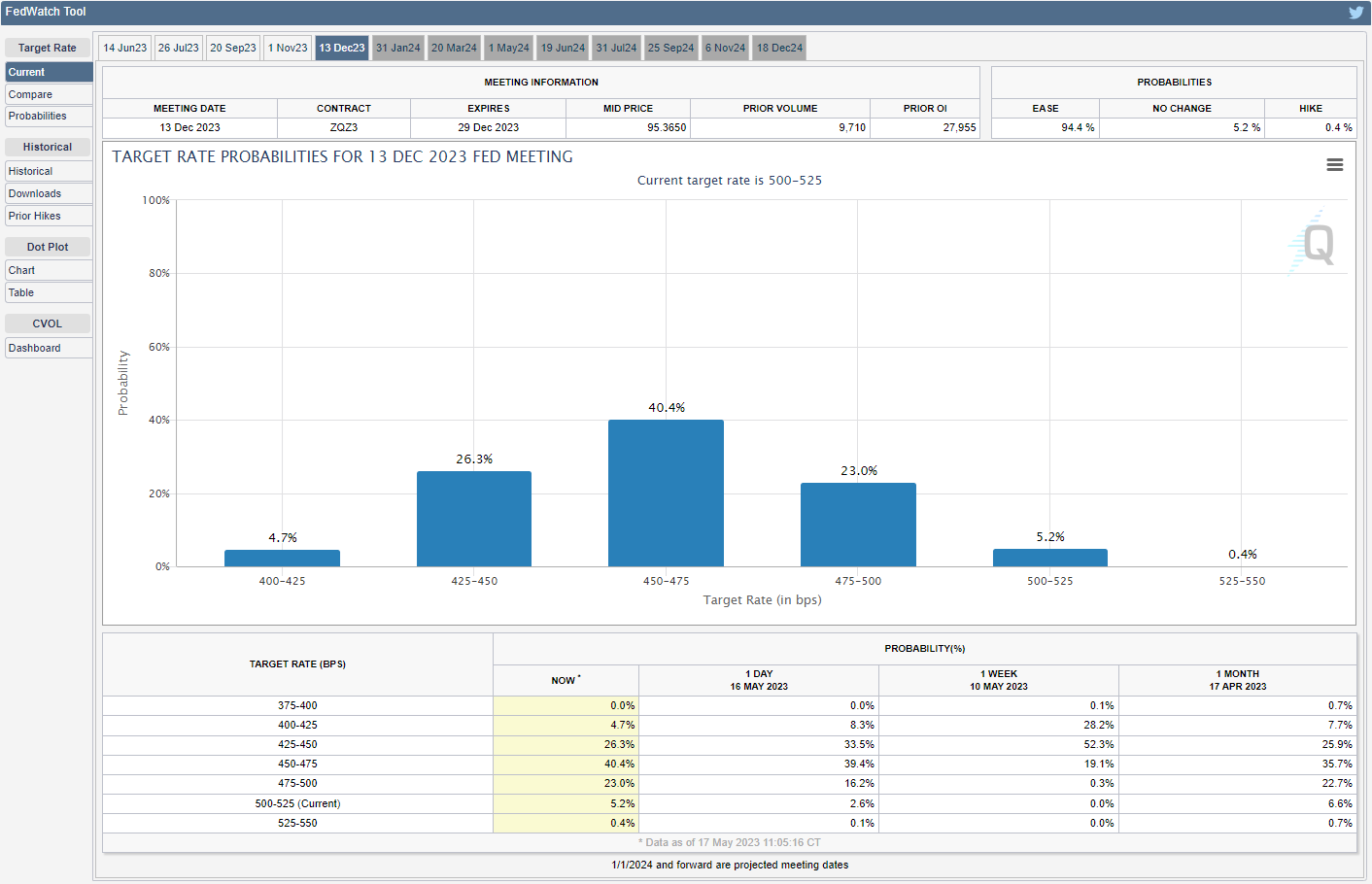Click the 450-475 bar showing 40.4%
This screenshot has height=884, width=1372.
(666, 493)
